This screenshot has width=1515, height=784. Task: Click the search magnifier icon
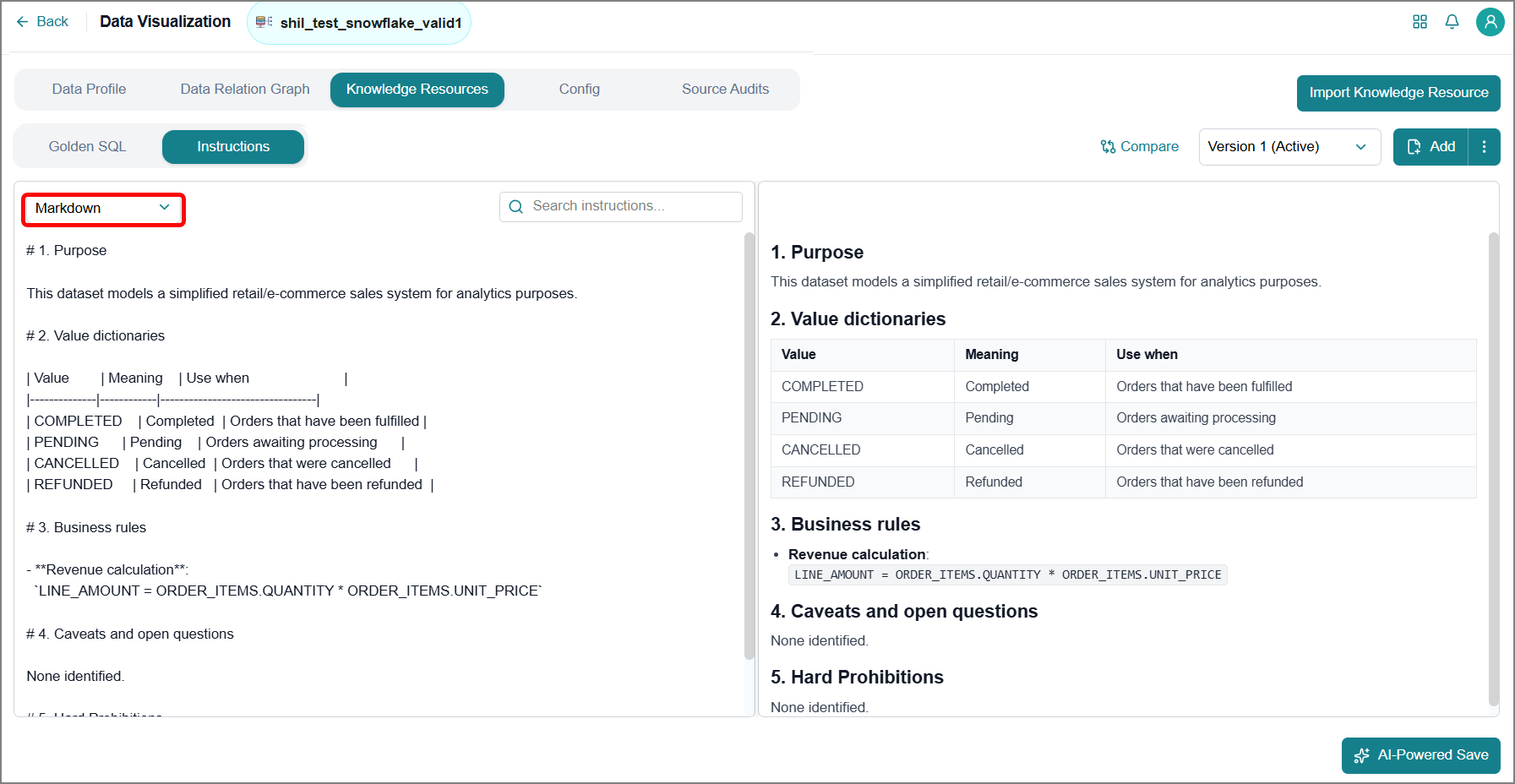click(x=516, y=207)
